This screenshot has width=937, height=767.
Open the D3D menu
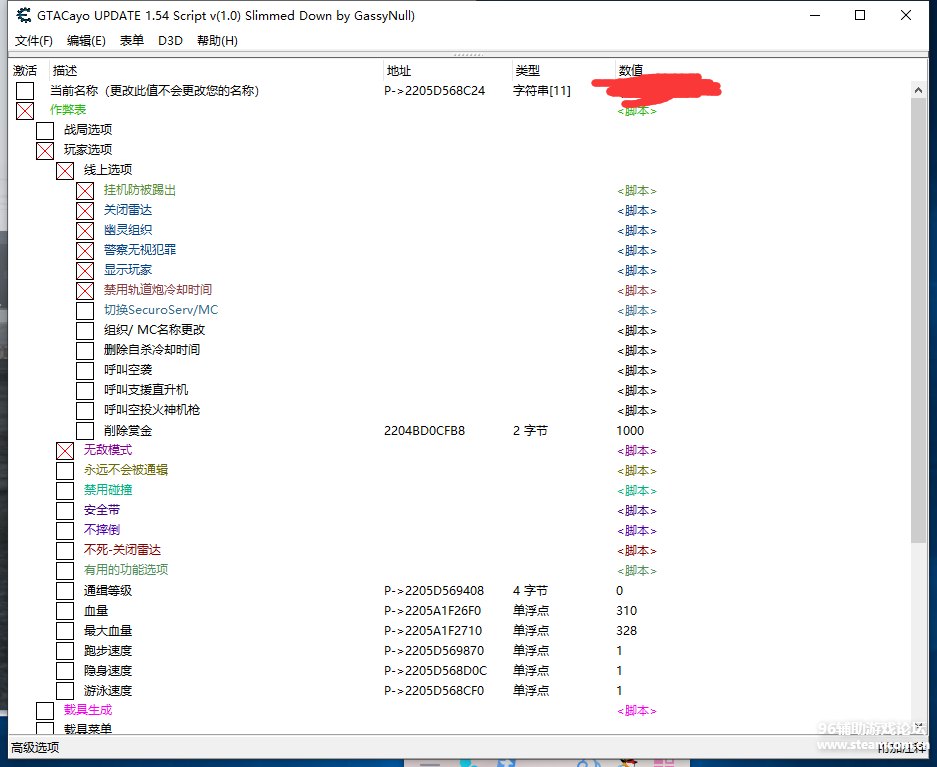tap(170, 40)
